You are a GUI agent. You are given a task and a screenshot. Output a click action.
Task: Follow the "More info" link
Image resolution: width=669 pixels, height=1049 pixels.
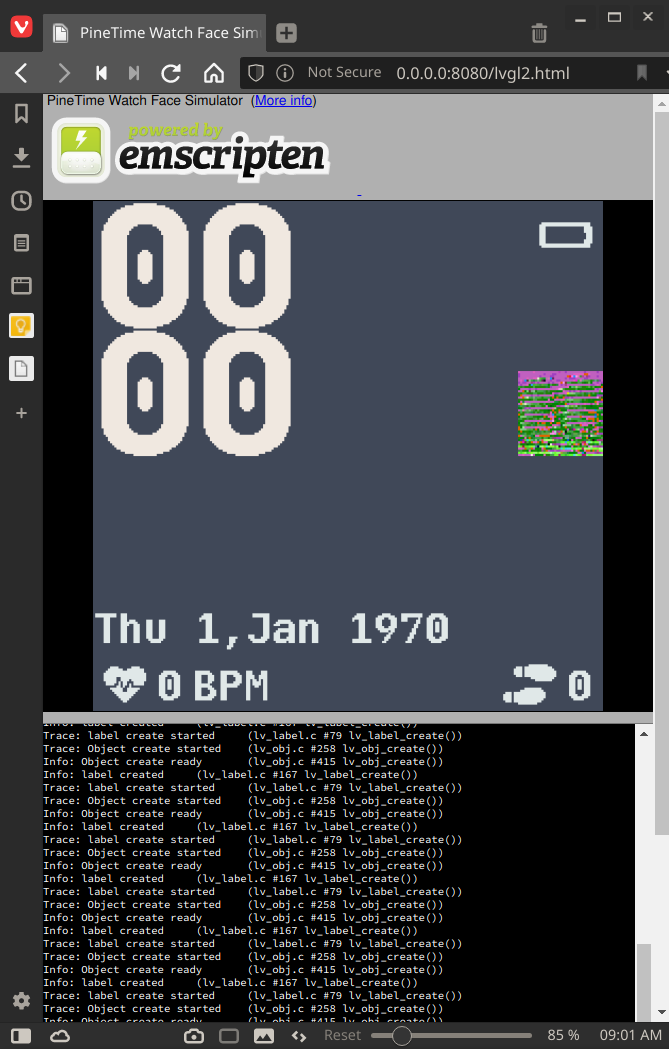click(x=284, y=100)
